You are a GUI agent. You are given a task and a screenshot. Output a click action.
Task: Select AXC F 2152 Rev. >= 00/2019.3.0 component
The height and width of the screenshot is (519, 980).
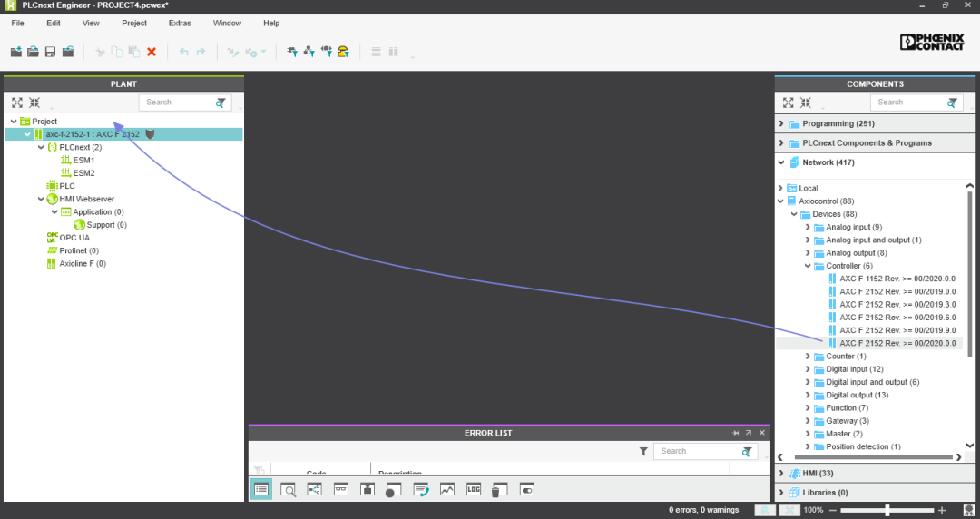[x=898, y=305]
